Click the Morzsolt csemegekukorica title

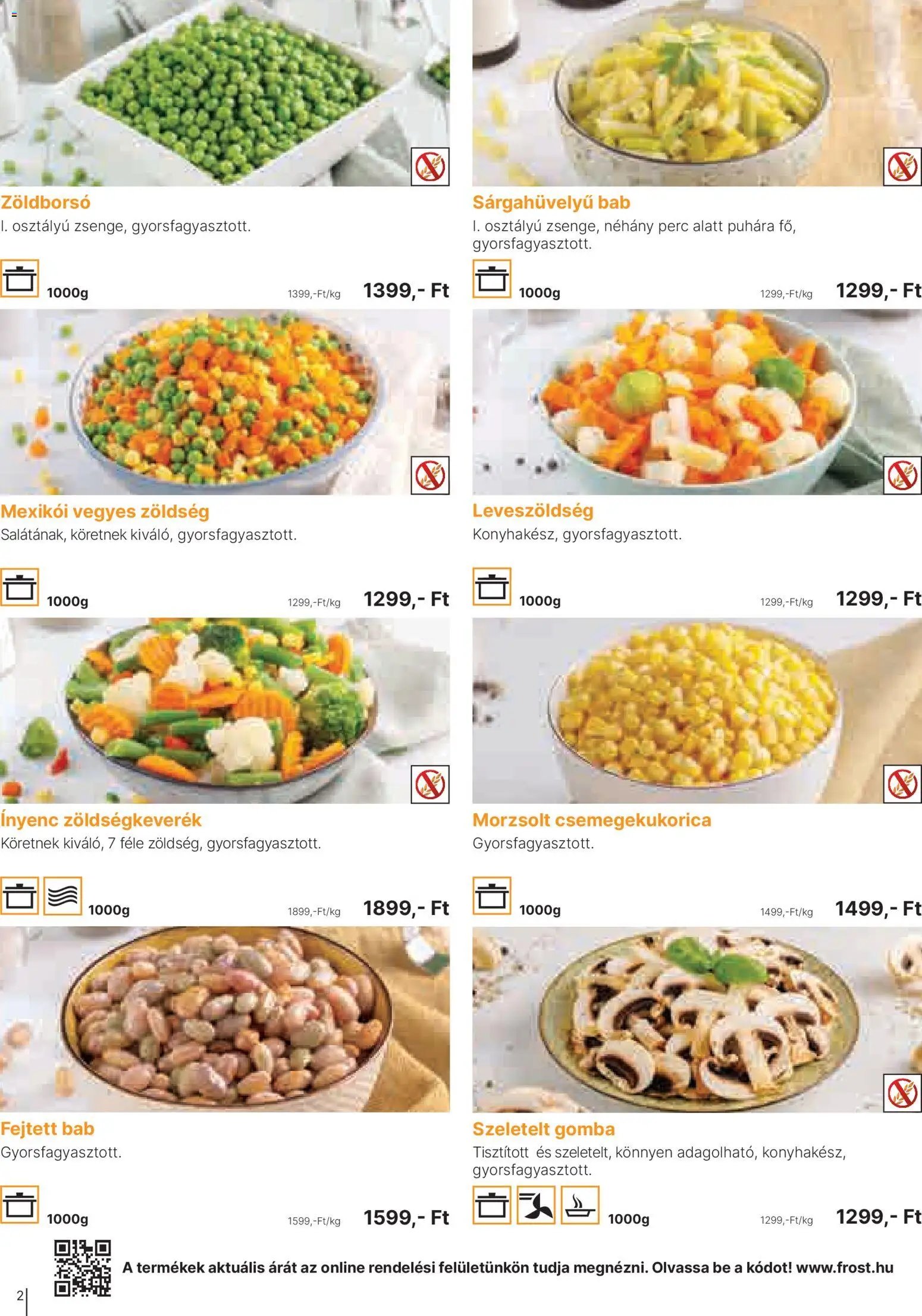point(592,820)
